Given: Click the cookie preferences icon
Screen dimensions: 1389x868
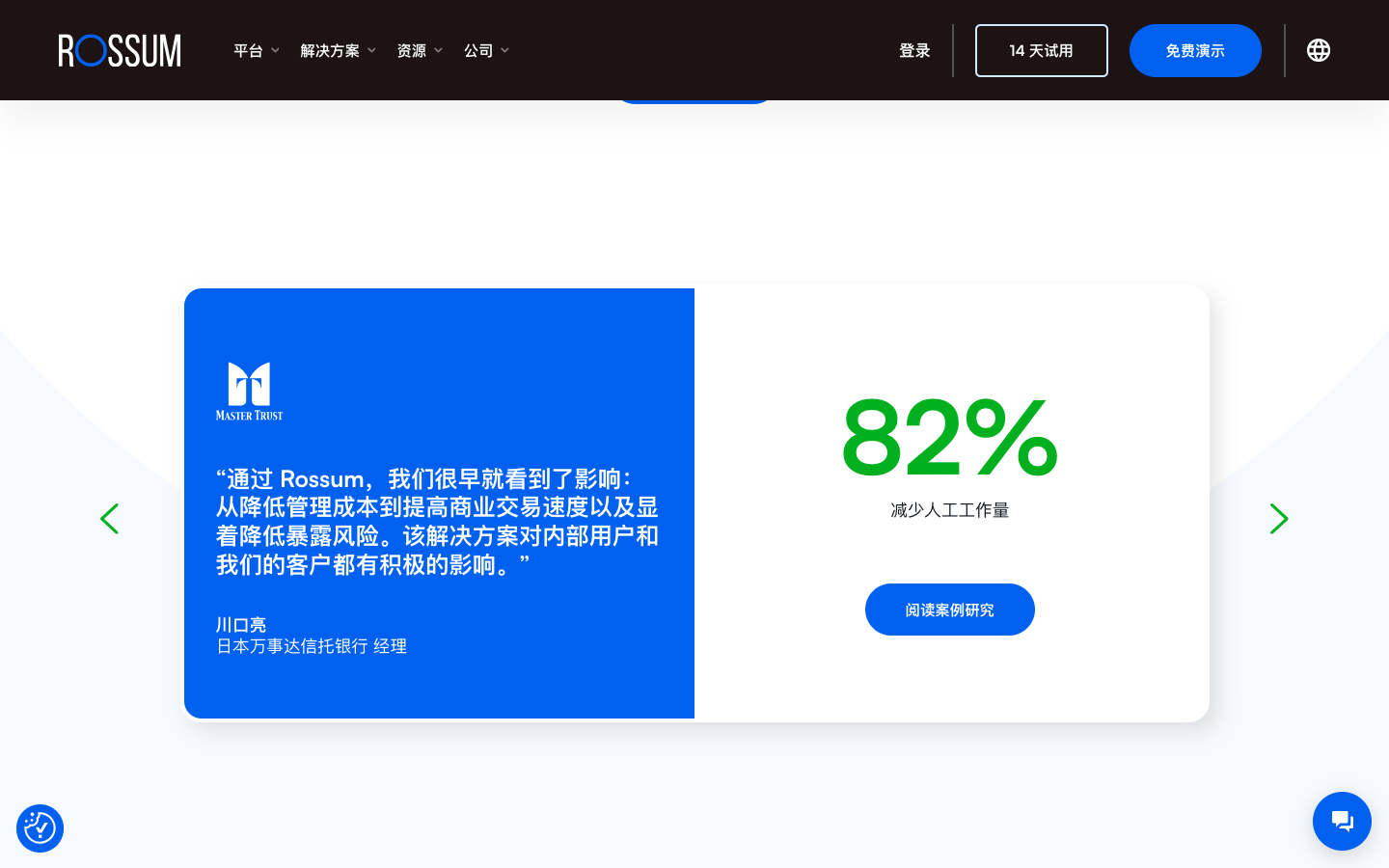Looking at the screenshot, I should pos(40,828).
